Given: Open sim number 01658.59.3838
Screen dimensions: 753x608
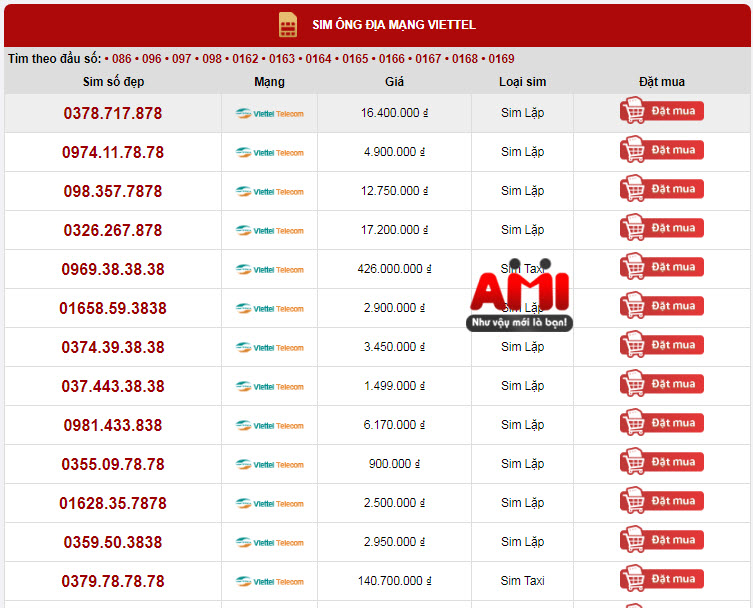Looking at the screenshot, I should (x=113, y=308).
